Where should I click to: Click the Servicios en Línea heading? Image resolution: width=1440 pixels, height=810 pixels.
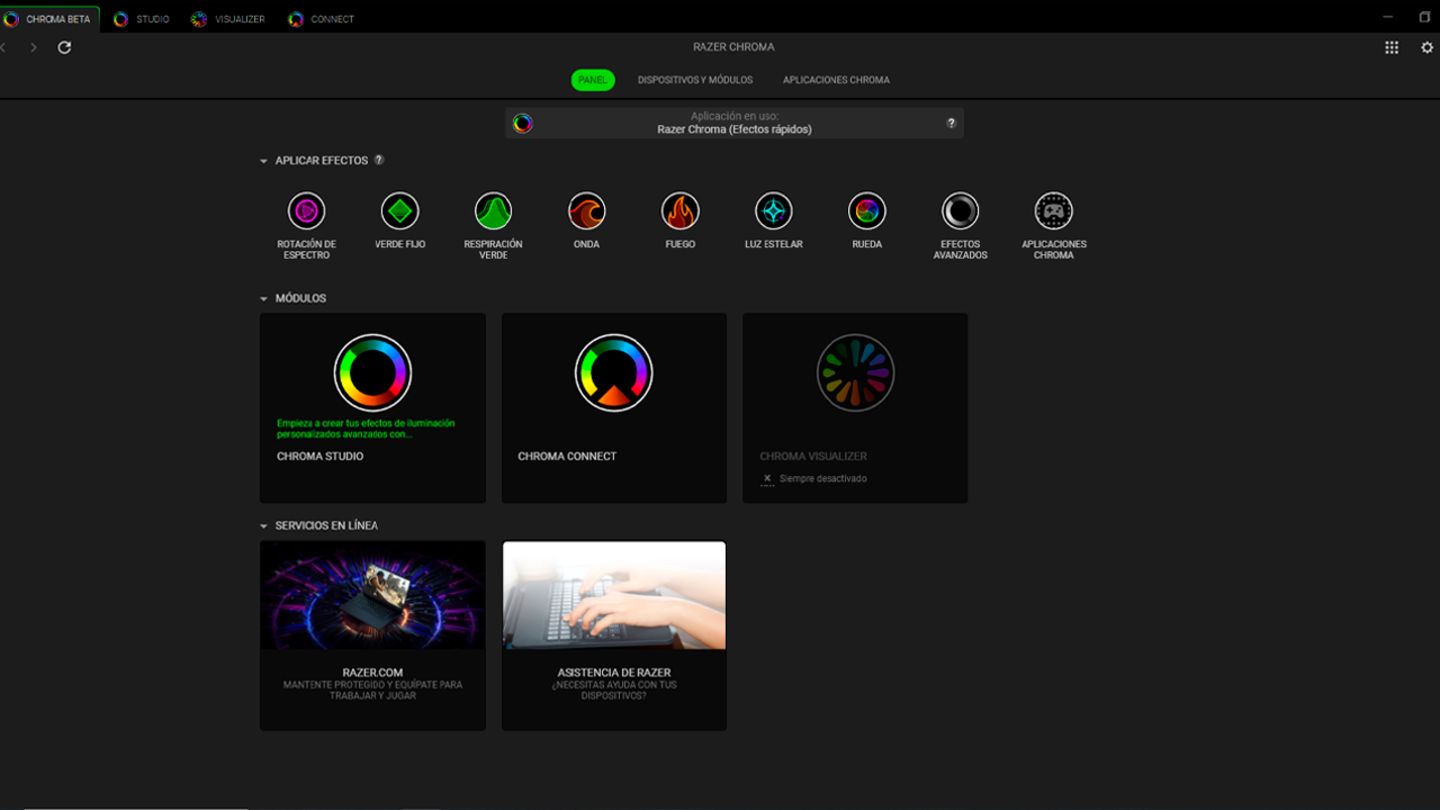[x=327, y=526]
